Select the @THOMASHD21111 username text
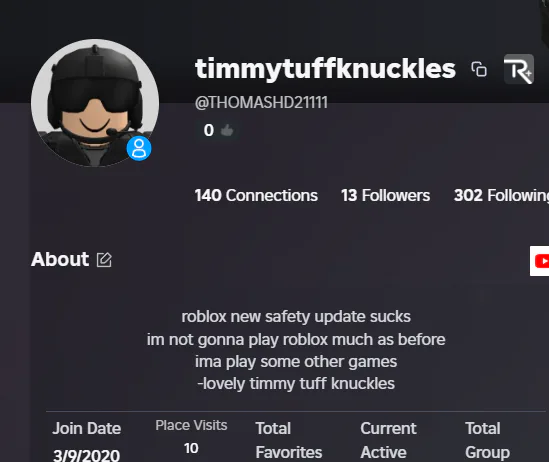549x462 pixels. 261,103
